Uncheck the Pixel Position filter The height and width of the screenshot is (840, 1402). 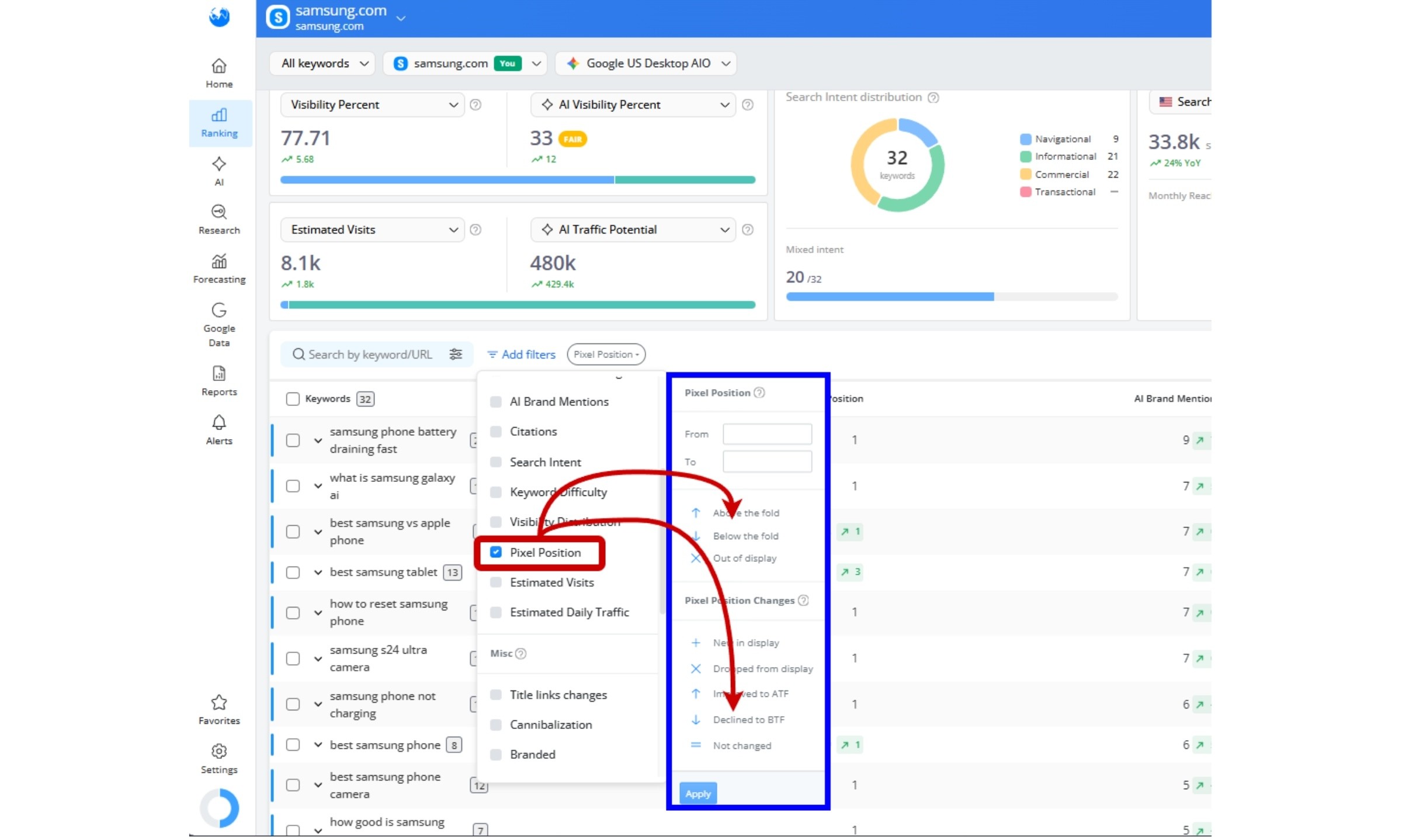tap(496, 552)
